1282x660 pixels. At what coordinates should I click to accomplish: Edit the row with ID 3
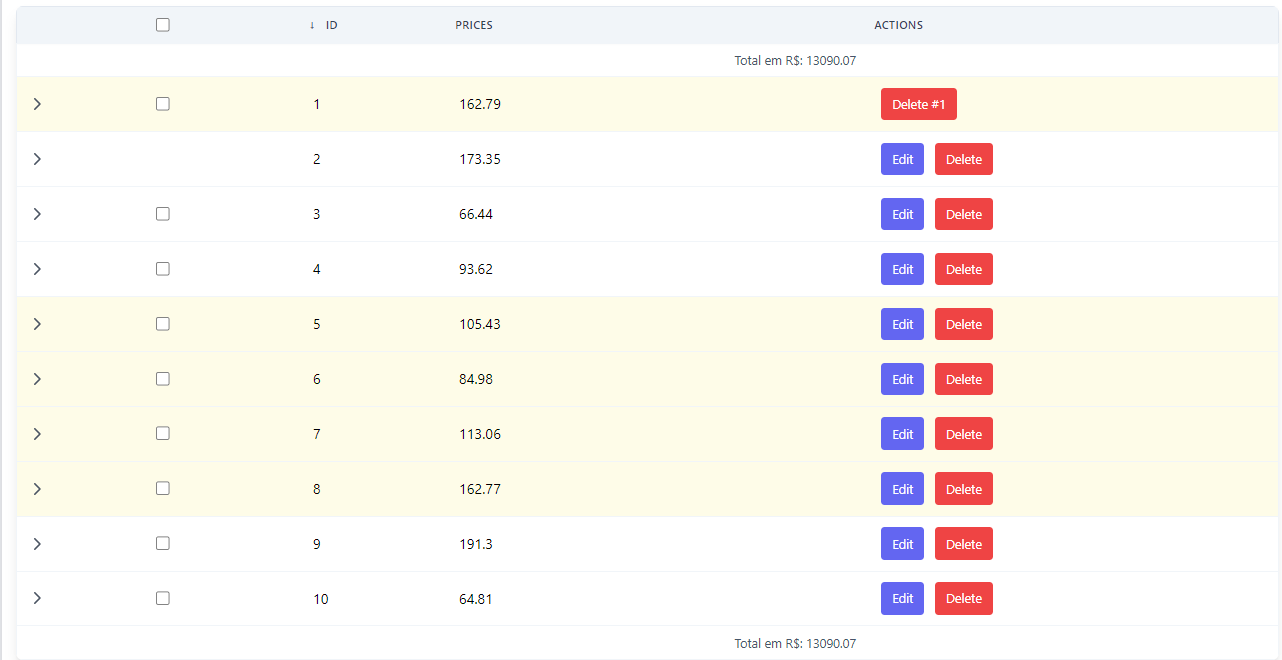[902, 214]
